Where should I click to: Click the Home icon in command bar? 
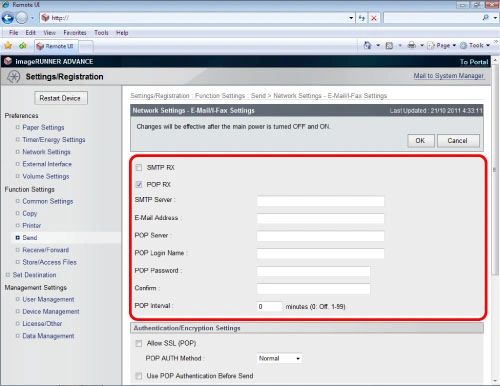pos(367,45)
